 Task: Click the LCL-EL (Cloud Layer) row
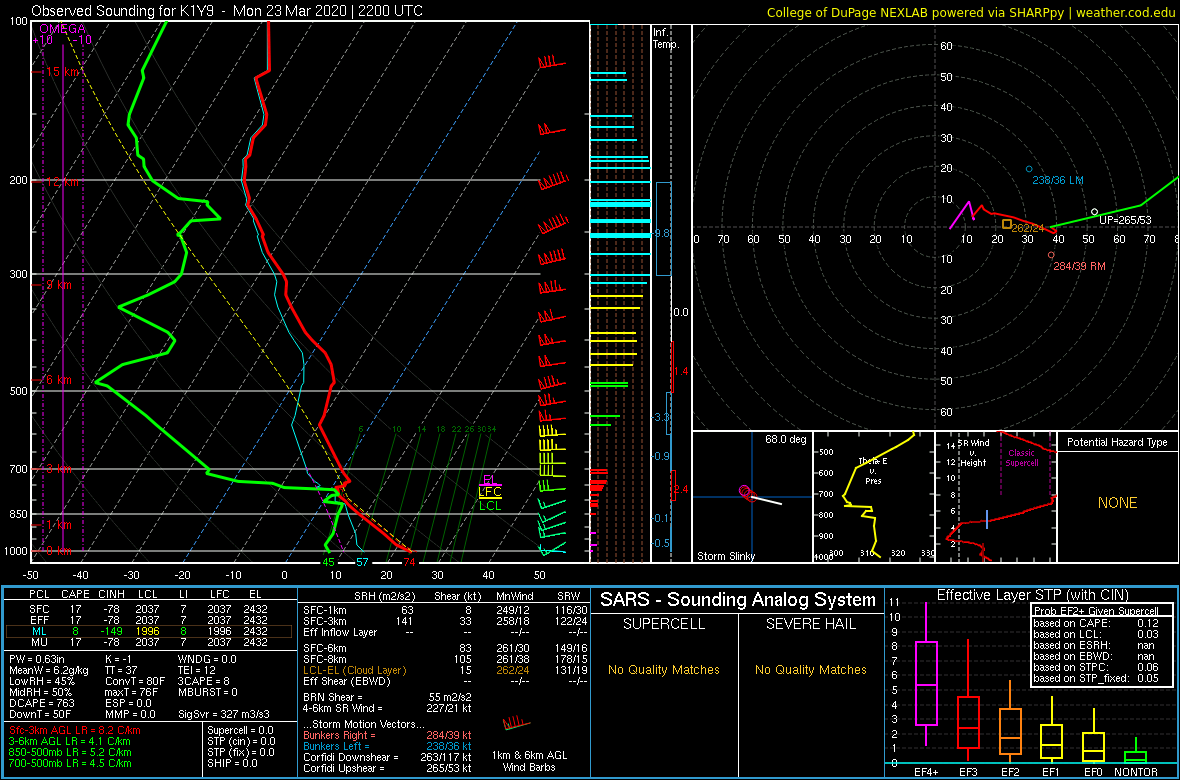(444, 670)
